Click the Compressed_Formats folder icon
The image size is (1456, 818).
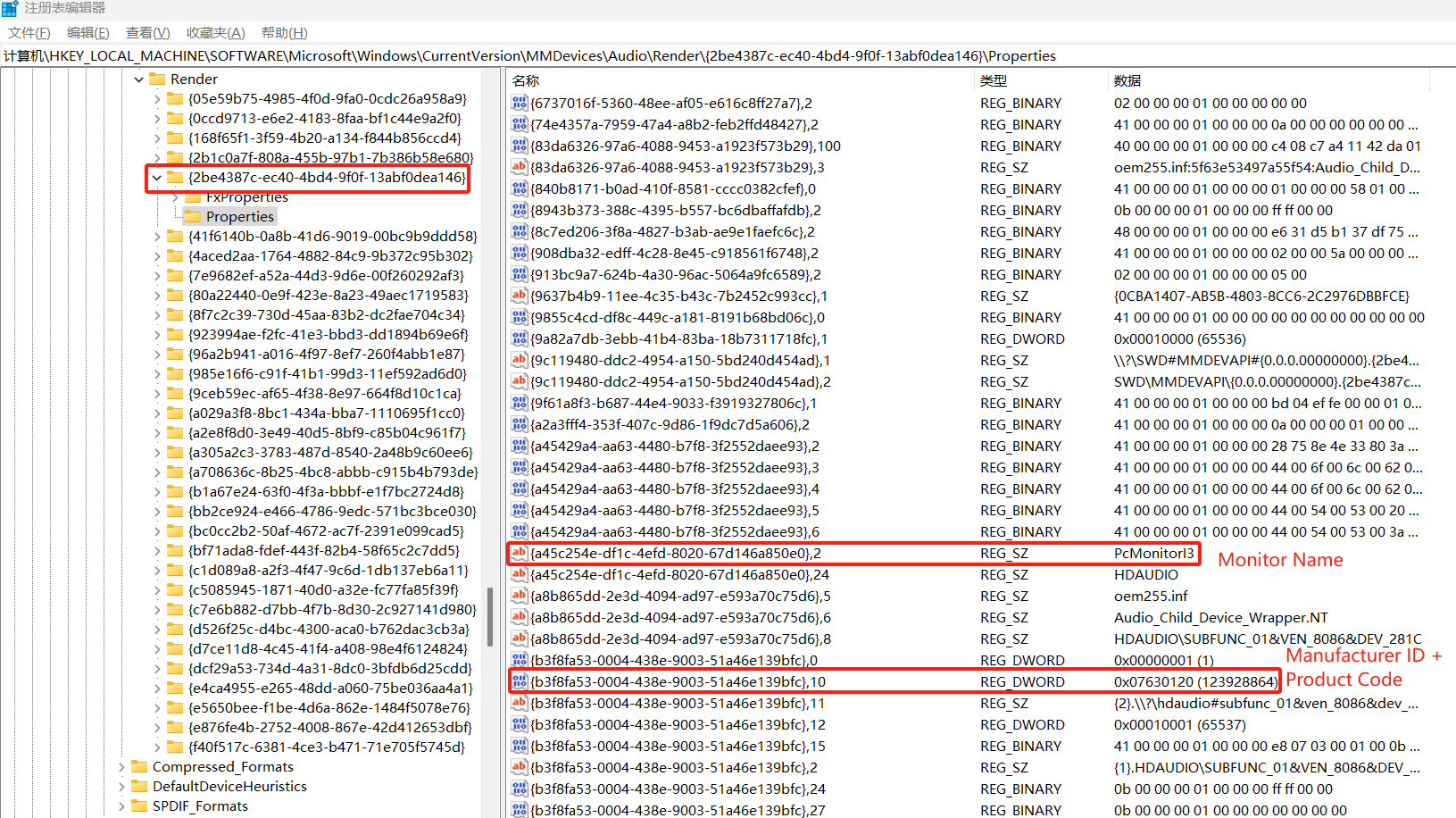[x=139, y=766]
